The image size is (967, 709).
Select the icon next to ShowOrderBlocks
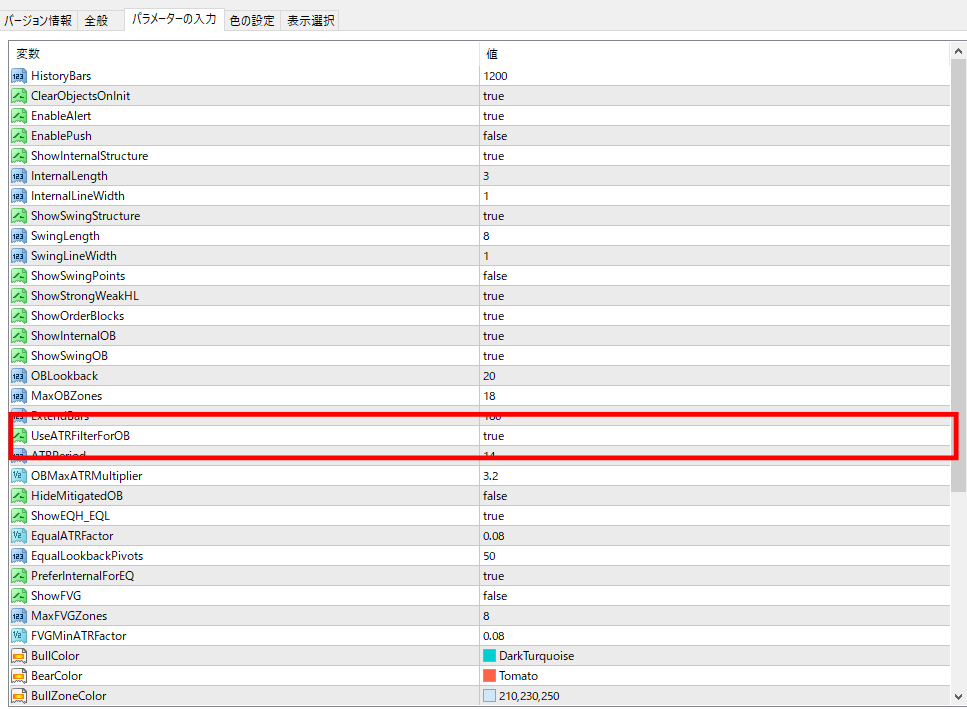19,316
